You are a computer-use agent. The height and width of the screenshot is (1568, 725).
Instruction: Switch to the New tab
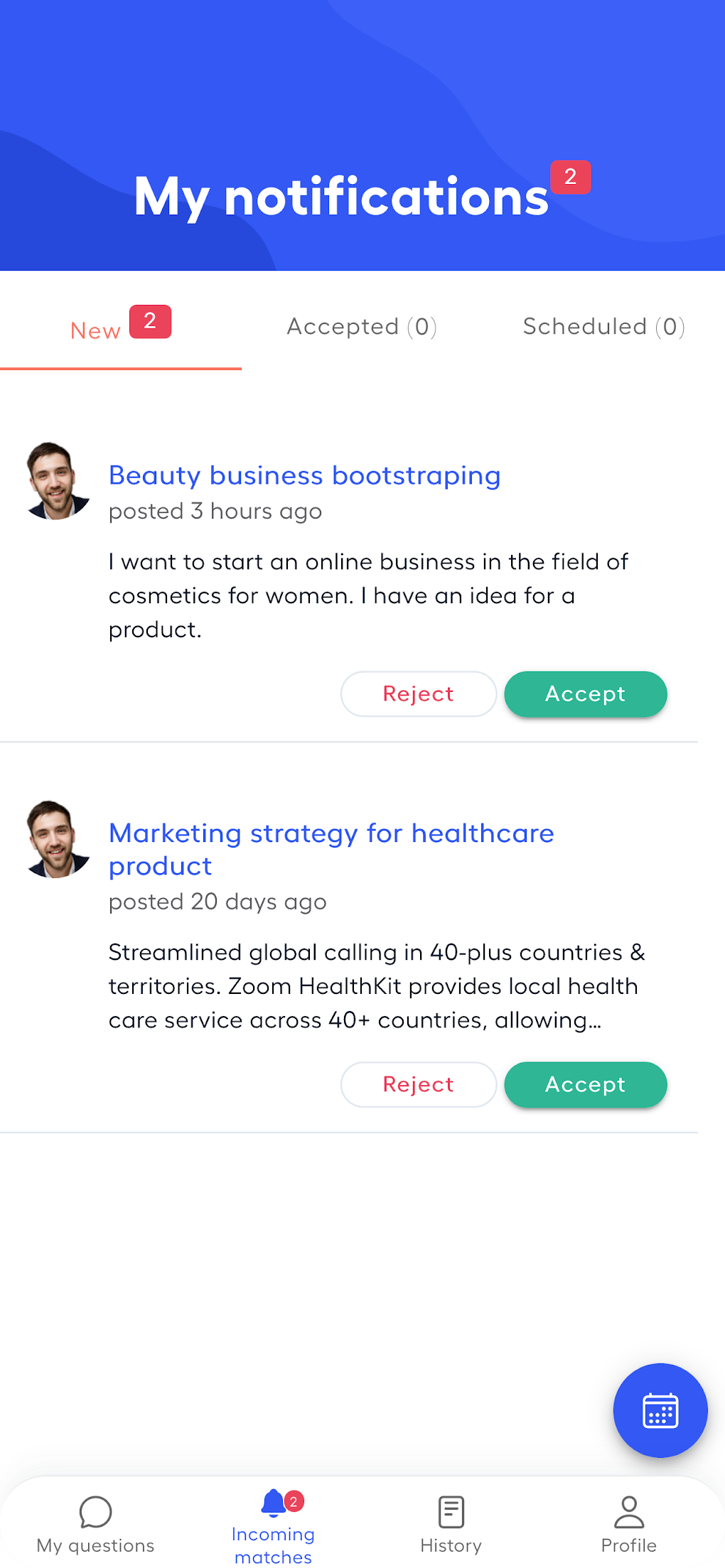pos(96,330)
